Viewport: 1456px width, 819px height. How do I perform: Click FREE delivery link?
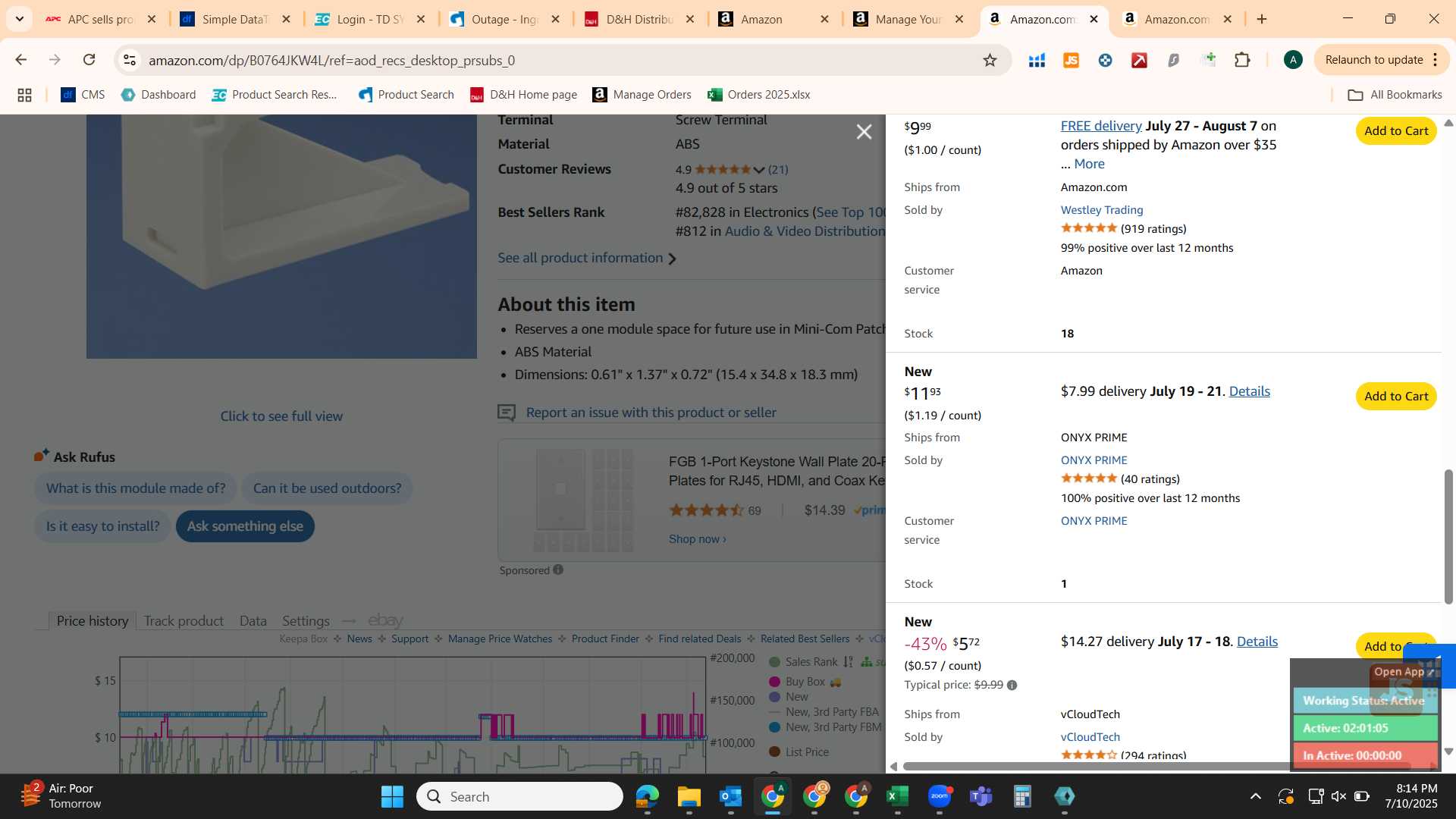(1101, 126)
